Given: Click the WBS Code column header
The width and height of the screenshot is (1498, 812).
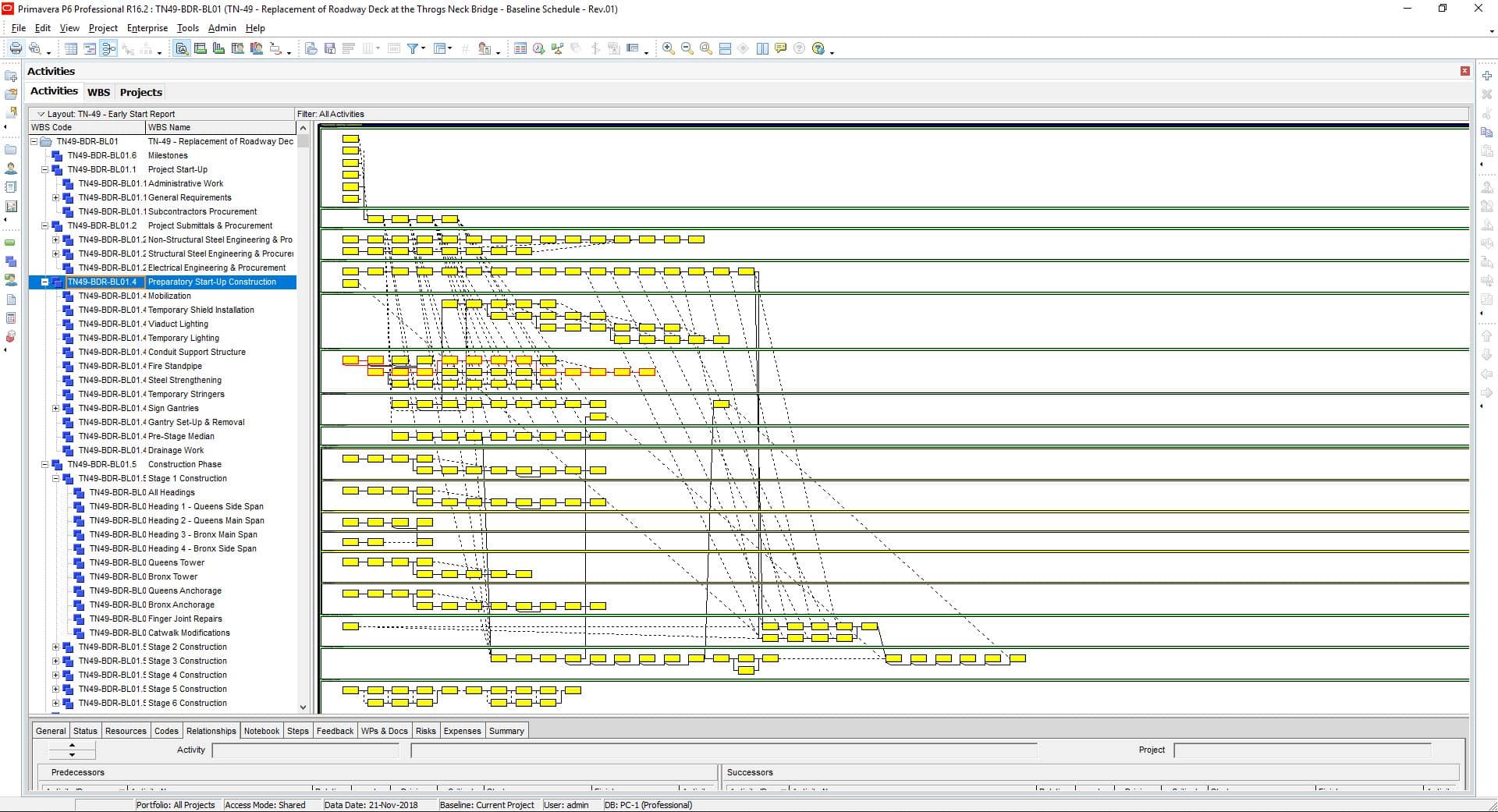Looking at the screenshot, I should [87, 127].
